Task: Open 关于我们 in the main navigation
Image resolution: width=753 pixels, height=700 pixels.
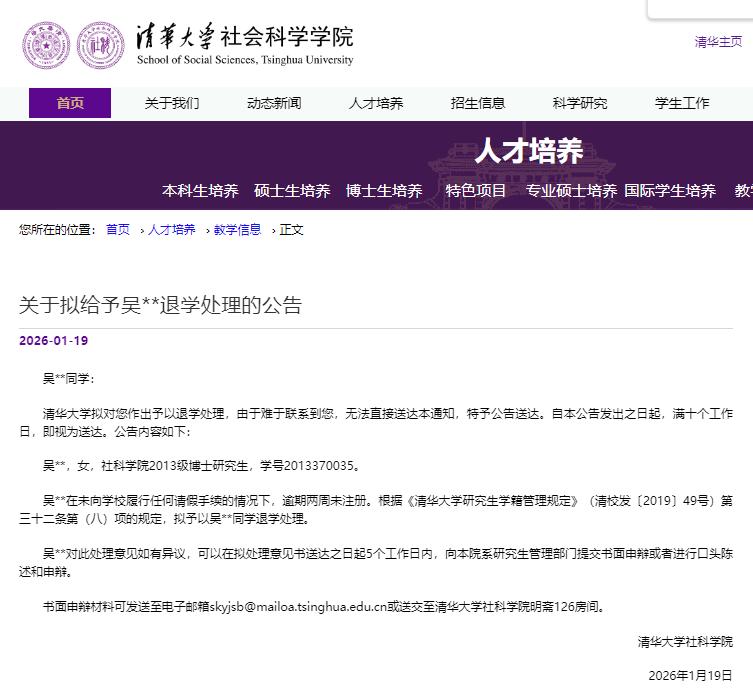Action: coord(172,103)
